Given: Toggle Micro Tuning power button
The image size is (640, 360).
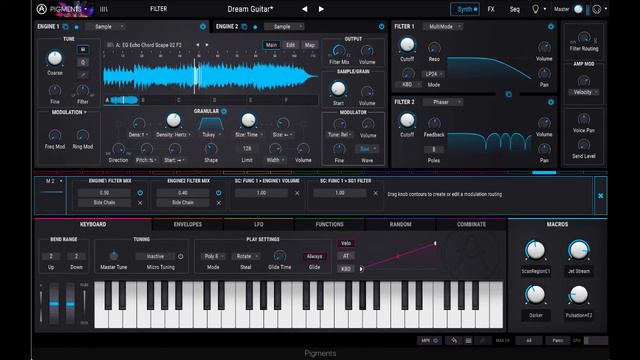Looking at the screenshot, I should [x=180, y=256].
